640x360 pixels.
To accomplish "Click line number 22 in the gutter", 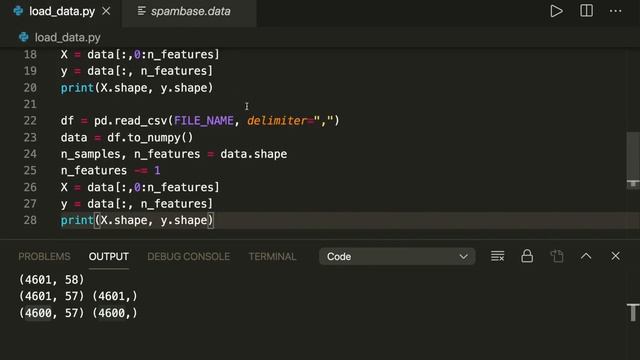I will pos(30,121).
